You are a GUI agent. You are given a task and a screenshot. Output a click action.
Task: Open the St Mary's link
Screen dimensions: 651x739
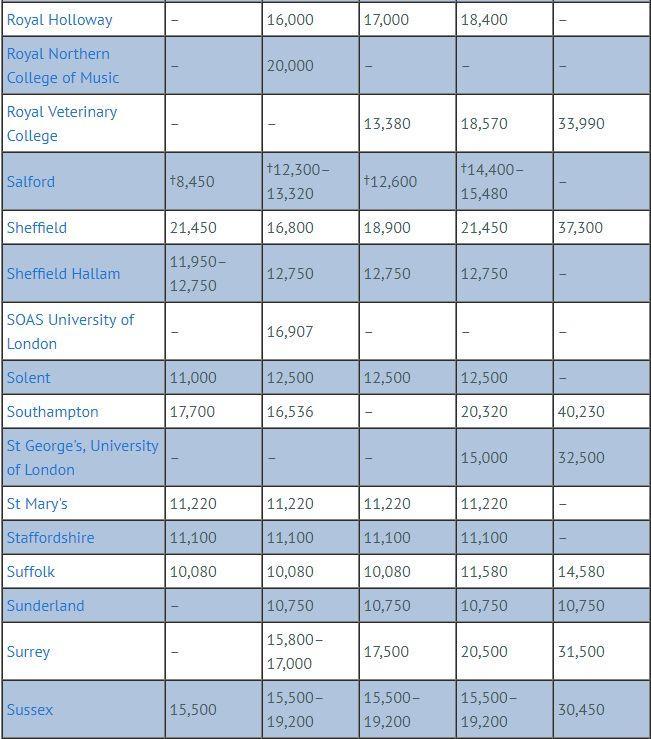click(37, 503)
